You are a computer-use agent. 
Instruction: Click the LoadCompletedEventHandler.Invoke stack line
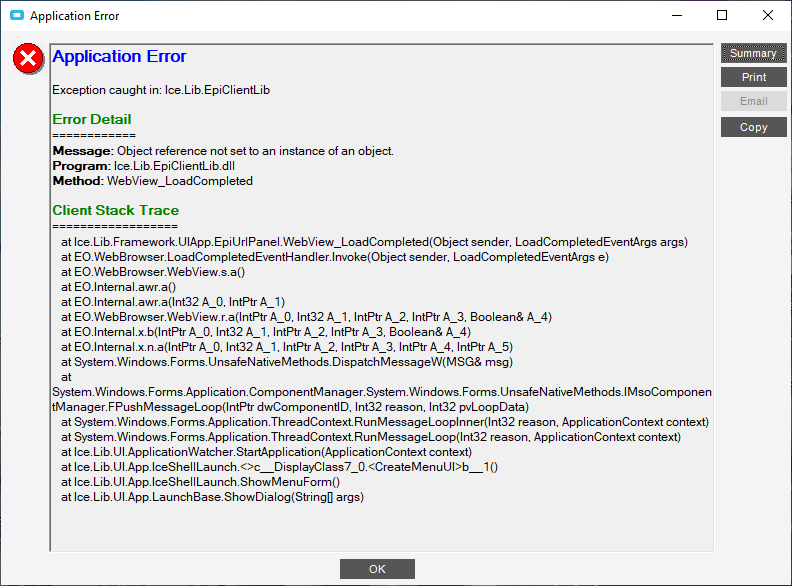coord(335,257)
